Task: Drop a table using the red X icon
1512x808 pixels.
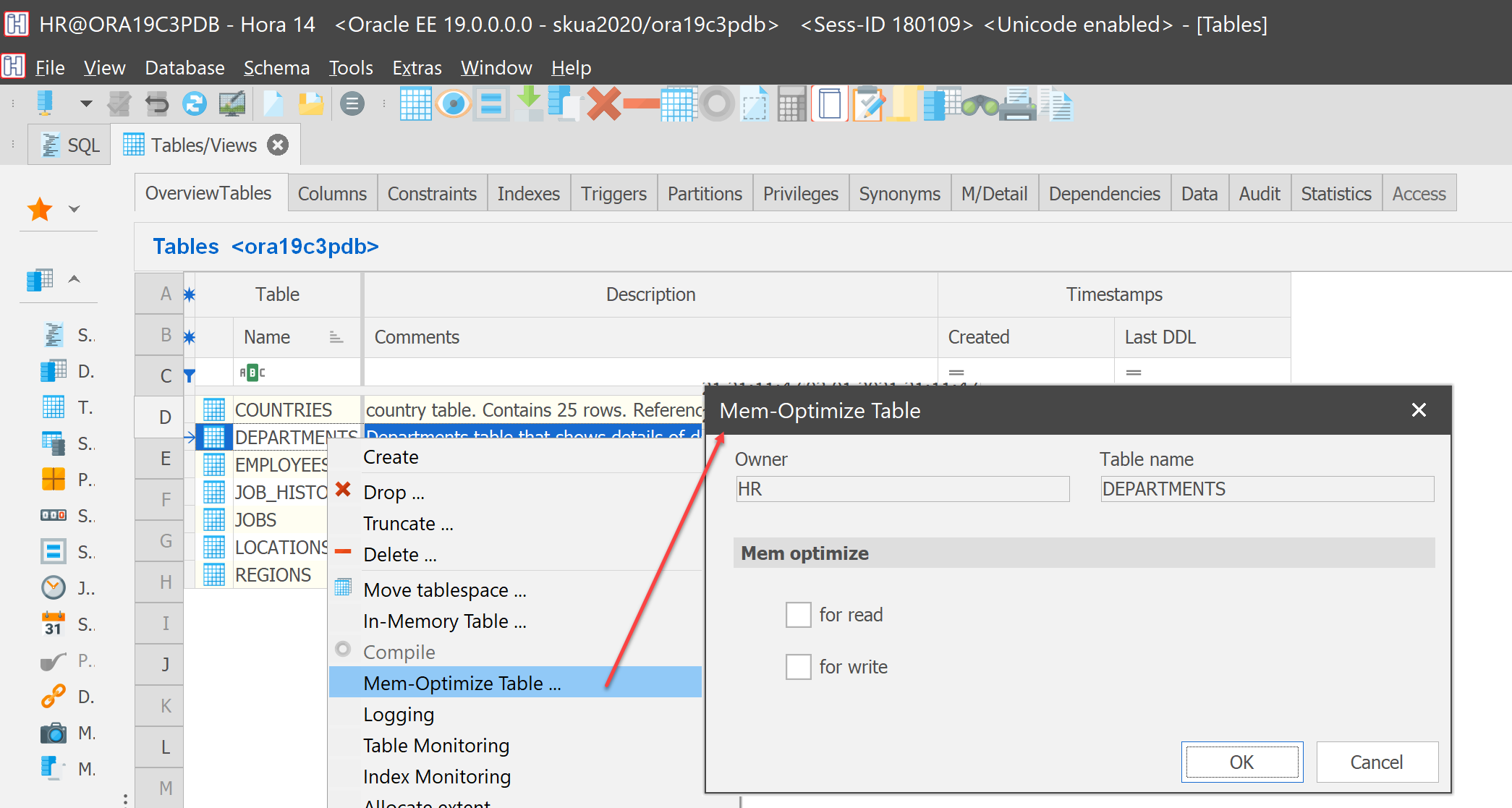Action: coord(603,103)
